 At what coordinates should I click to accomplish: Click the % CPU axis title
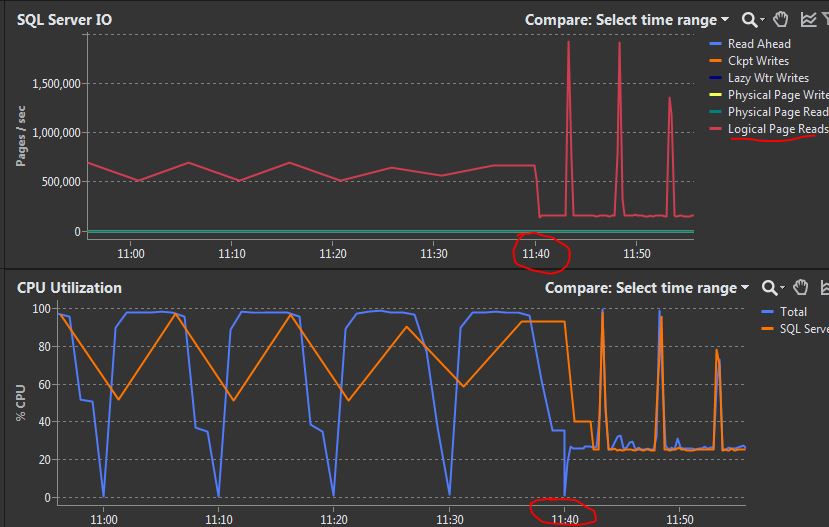point(21,402)
